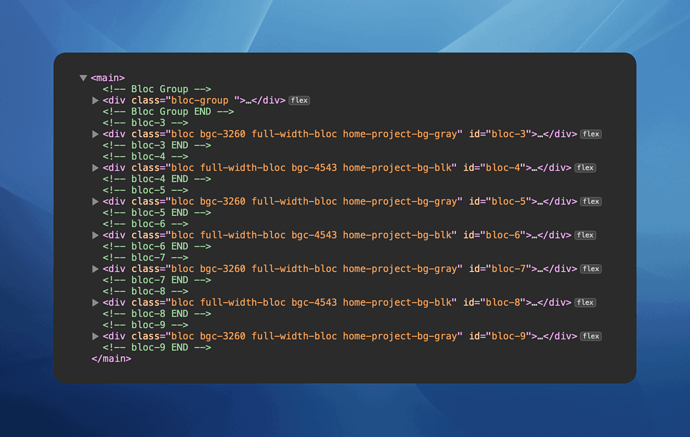690x437 pixels.
Task: Click the id value "bloc-9"
Action: click(508, 336)
